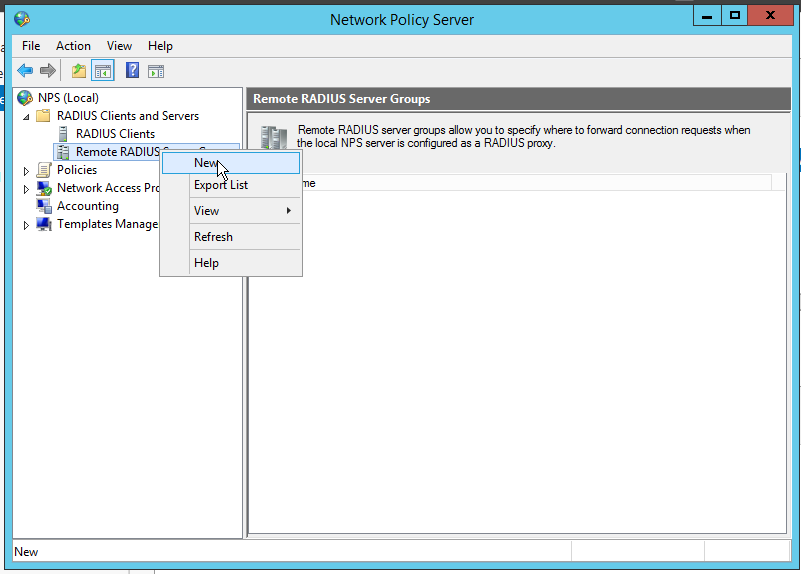Click the Forward arrow toolbar icon
Image resolution: width=801 pixels, height=574 pixels.
48,70
